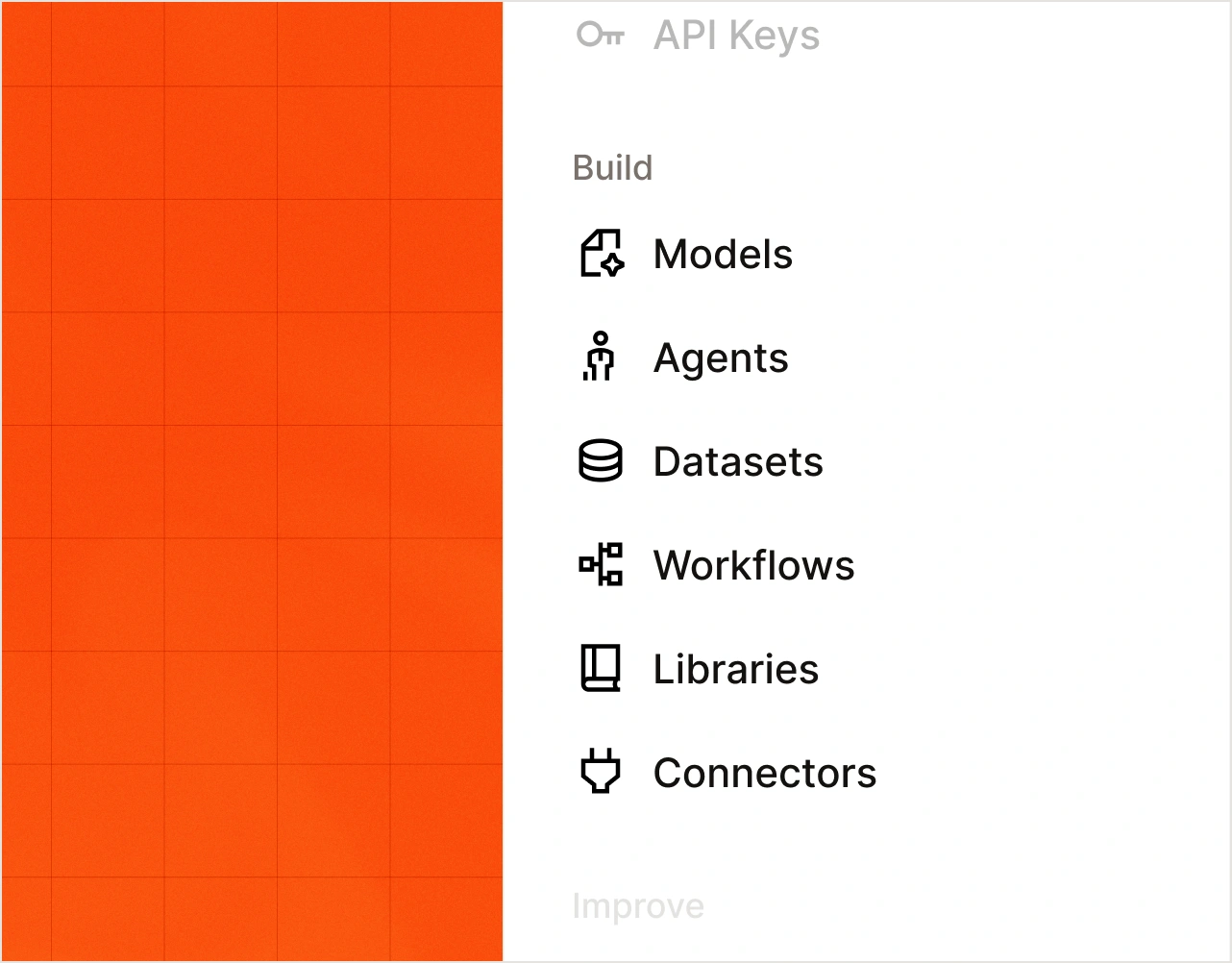Image resolution: width=1232 pixels, height=963 pixels.
Task: Choose the Connectors menu item
Action: point(765,773)
